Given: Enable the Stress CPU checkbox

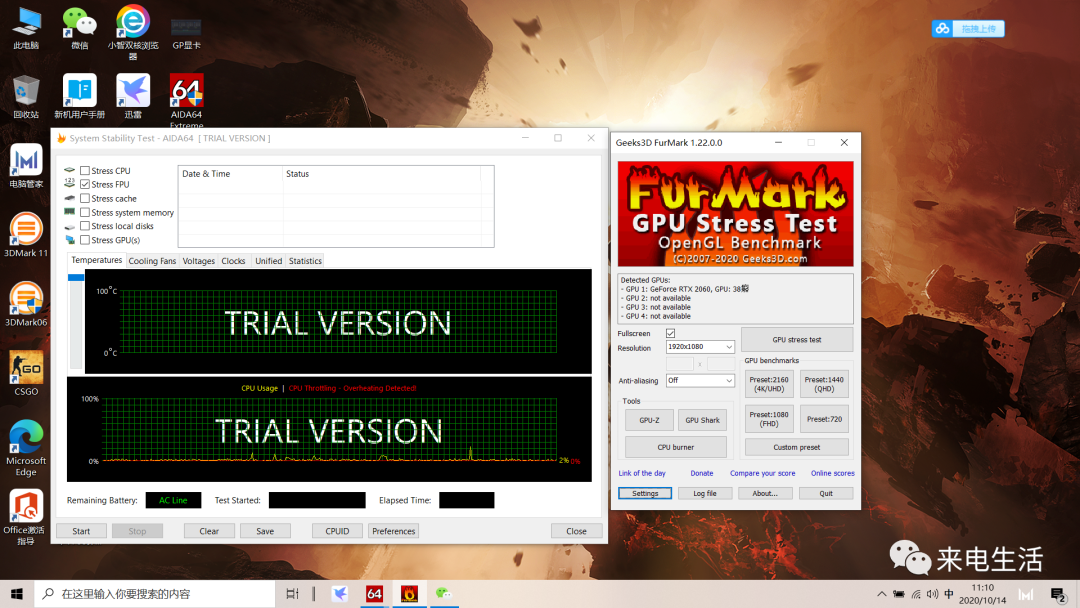Looking at the screenshot, I should point(85,170).
